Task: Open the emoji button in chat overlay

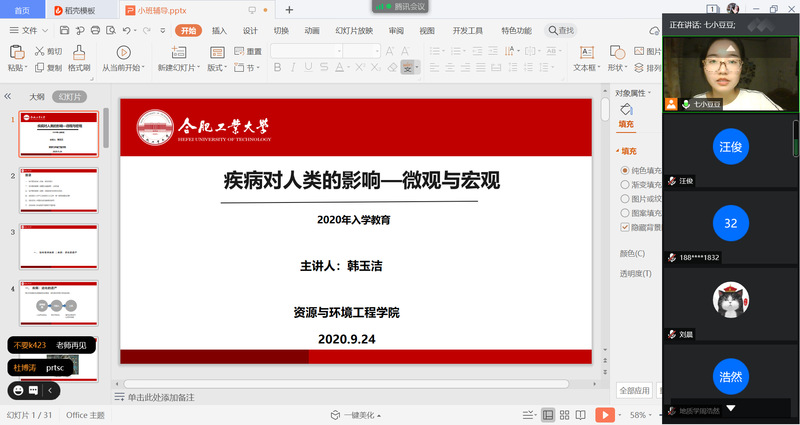Action: pyautogui.click(x=18, y=390)
